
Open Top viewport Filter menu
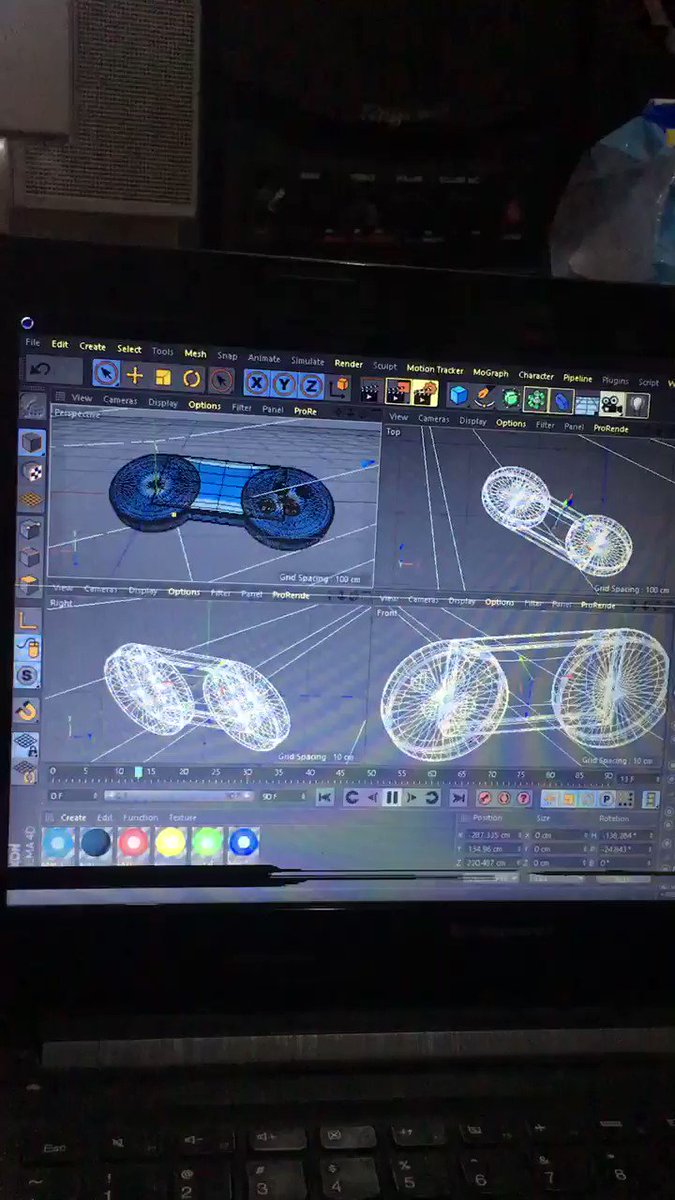pyautogui.click(x=544, y=424)
